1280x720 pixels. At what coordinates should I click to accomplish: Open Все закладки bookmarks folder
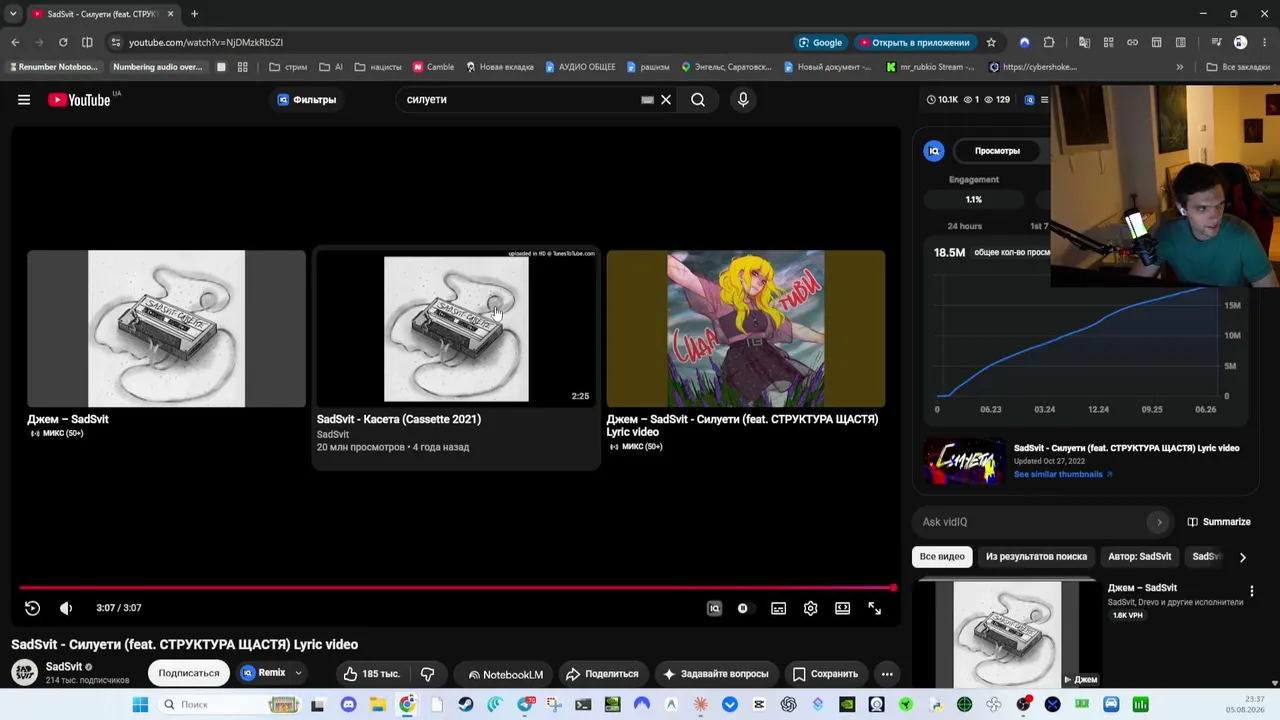(1238, 67)
